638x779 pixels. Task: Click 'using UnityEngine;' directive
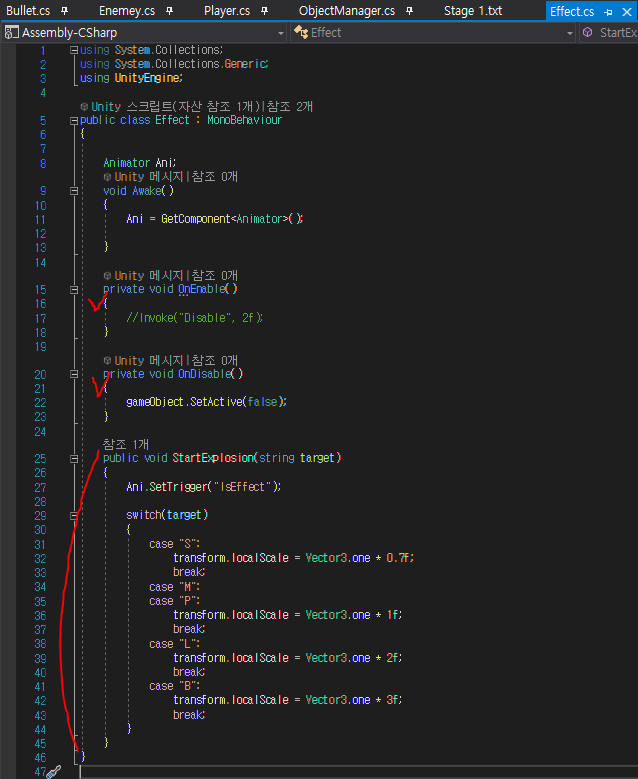pyautogui.click(x=131, y=78)
